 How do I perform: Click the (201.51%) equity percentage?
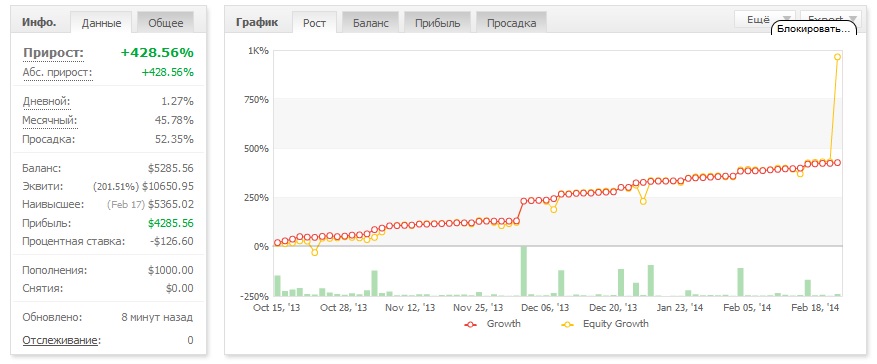tap(116, 187)
